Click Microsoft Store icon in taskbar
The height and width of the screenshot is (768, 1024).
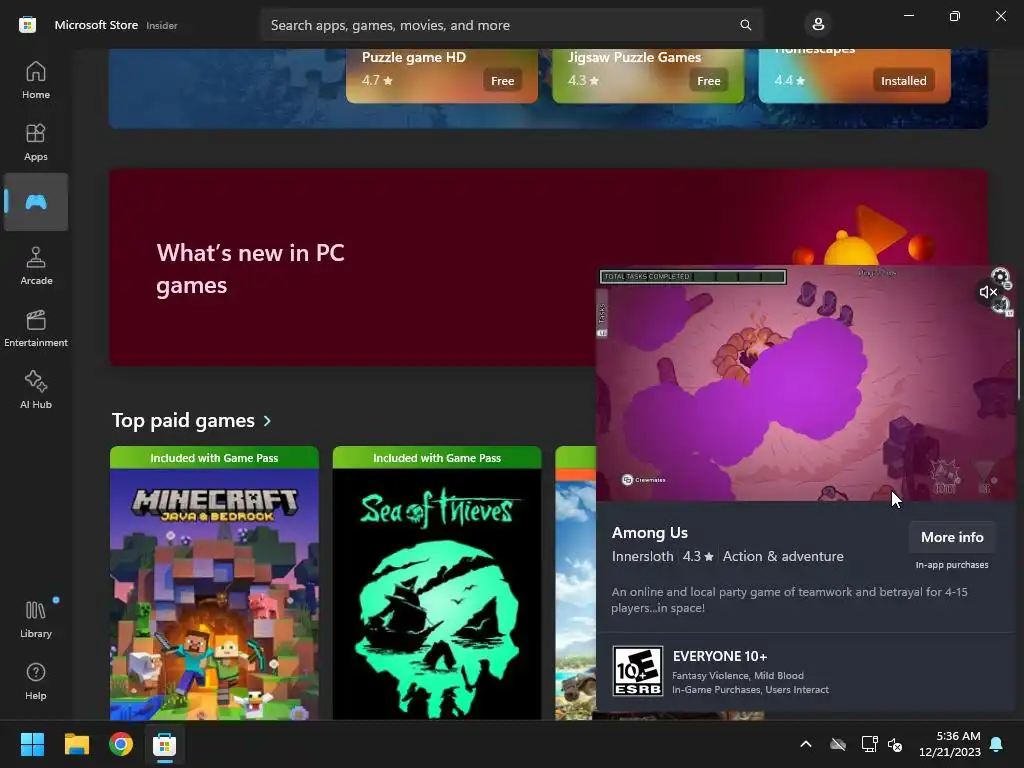point(165,744)
